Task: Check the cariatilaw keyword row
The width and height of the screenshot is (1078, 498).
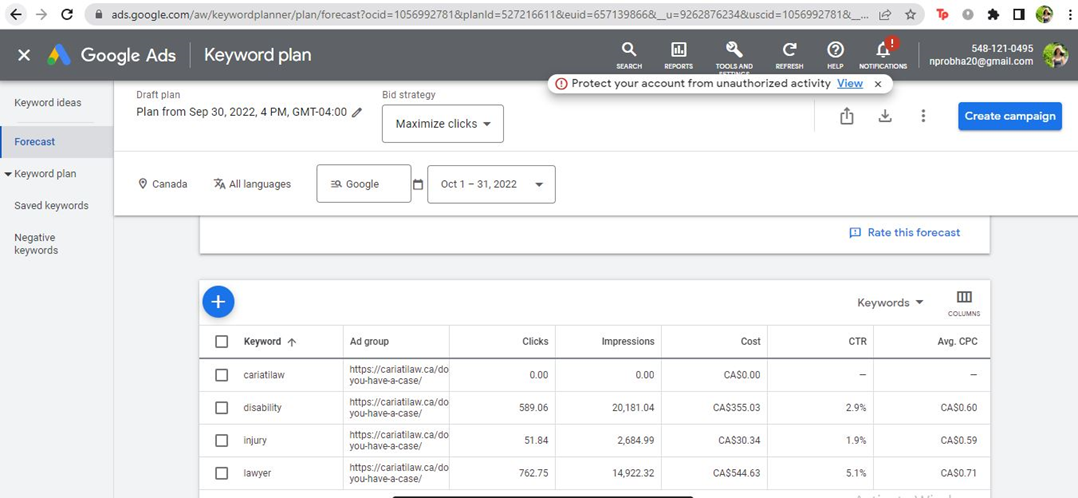Action: (x=221, y=375)
